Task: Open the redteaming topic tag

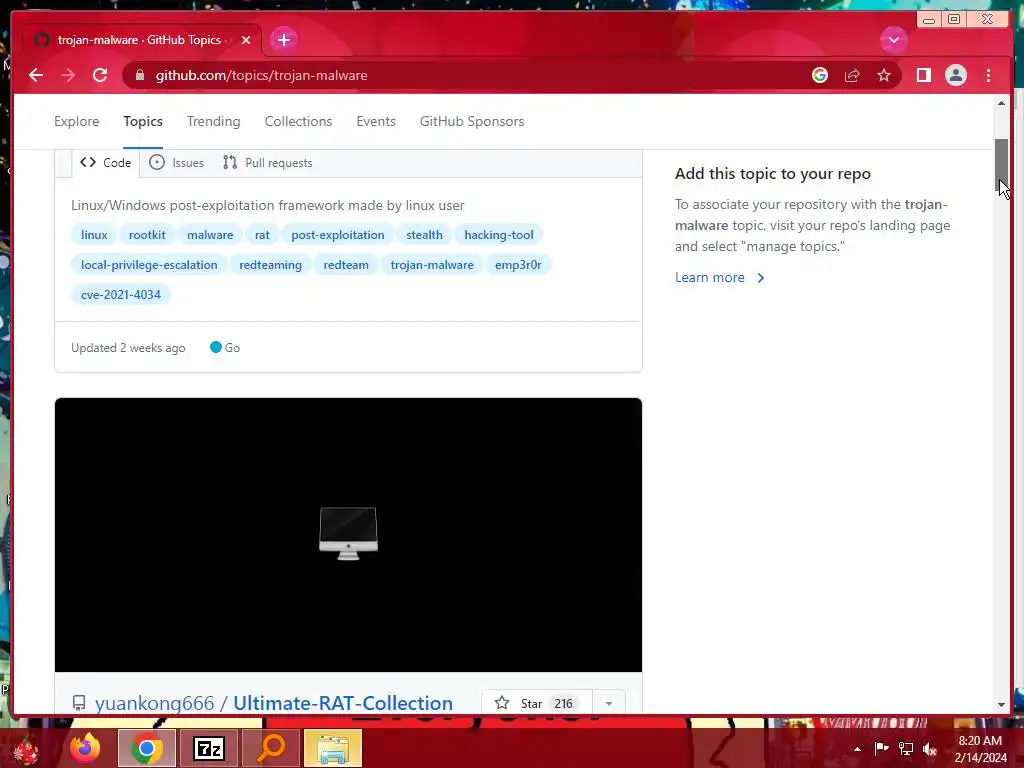Action: click(270, 265)
